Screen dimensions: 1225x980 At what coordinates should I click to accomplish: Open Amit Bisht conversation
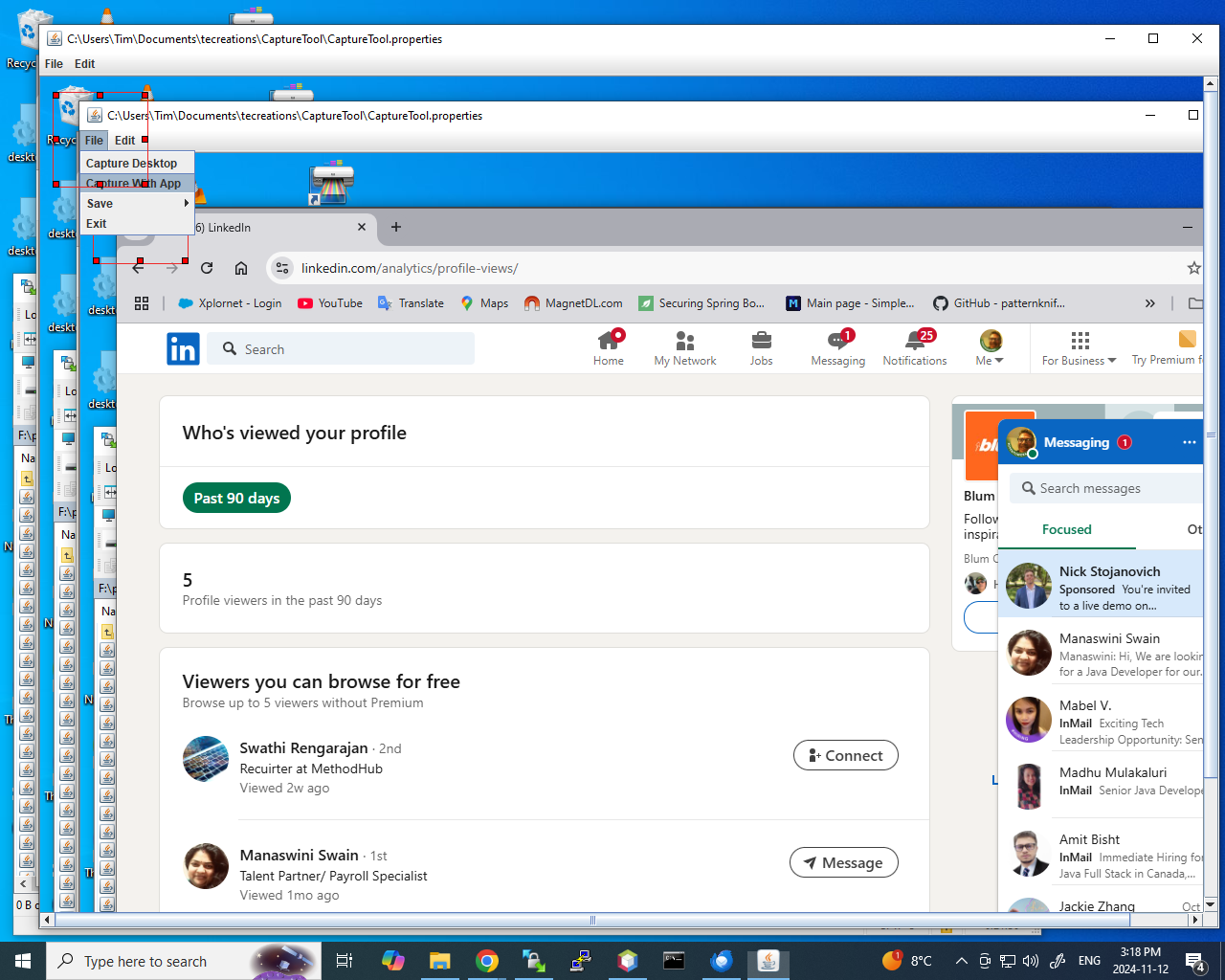pos(1101,854)
